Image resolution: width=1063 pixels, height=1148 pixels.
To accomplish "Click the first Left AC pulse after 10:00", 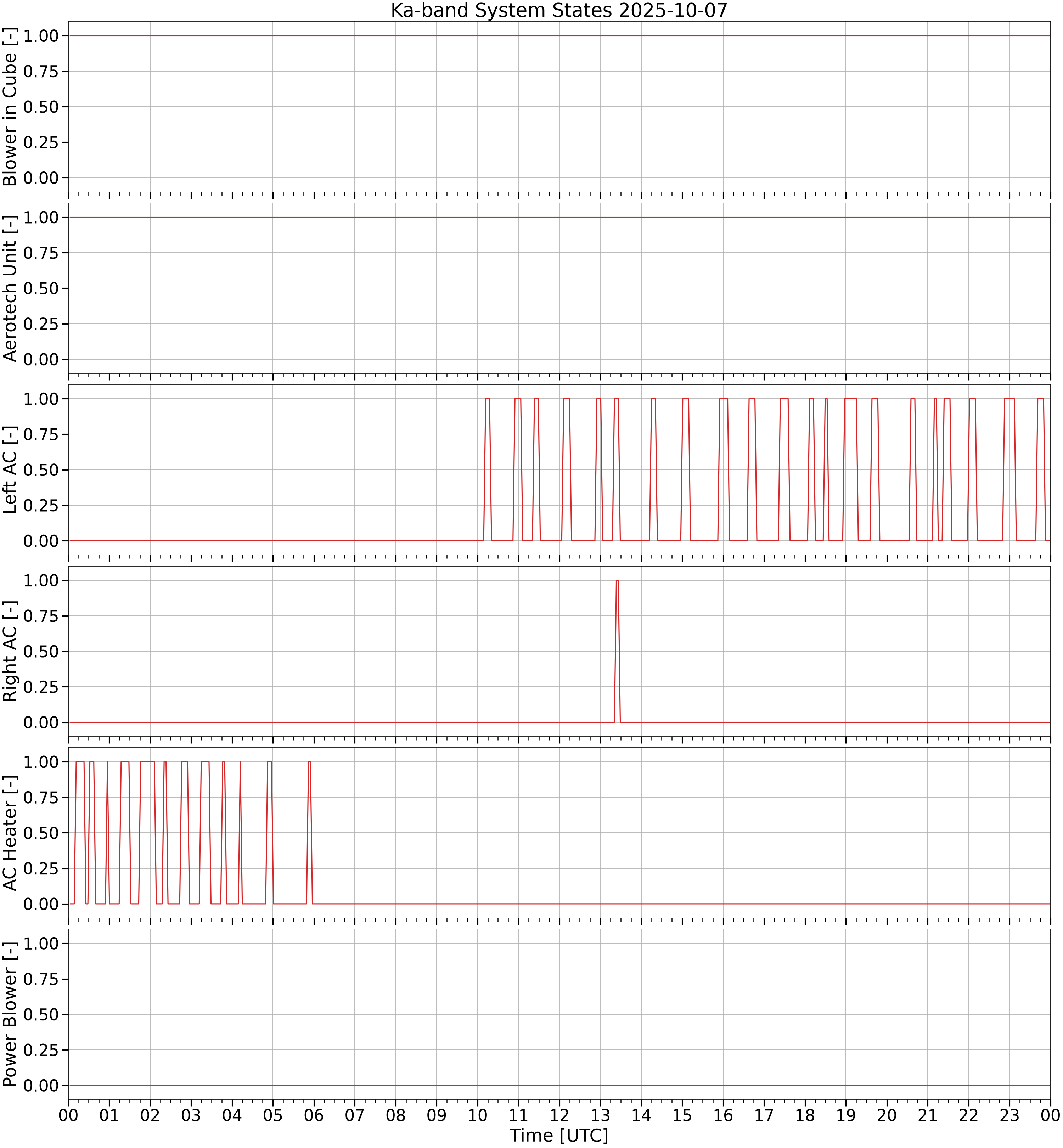I will pos(487,470).
